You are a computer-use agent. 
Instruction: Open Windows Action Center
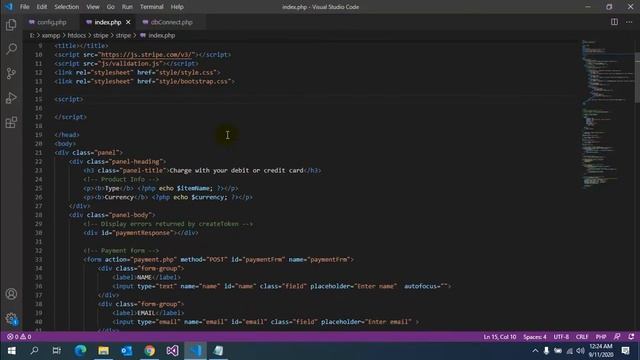[x=625, y=351]
